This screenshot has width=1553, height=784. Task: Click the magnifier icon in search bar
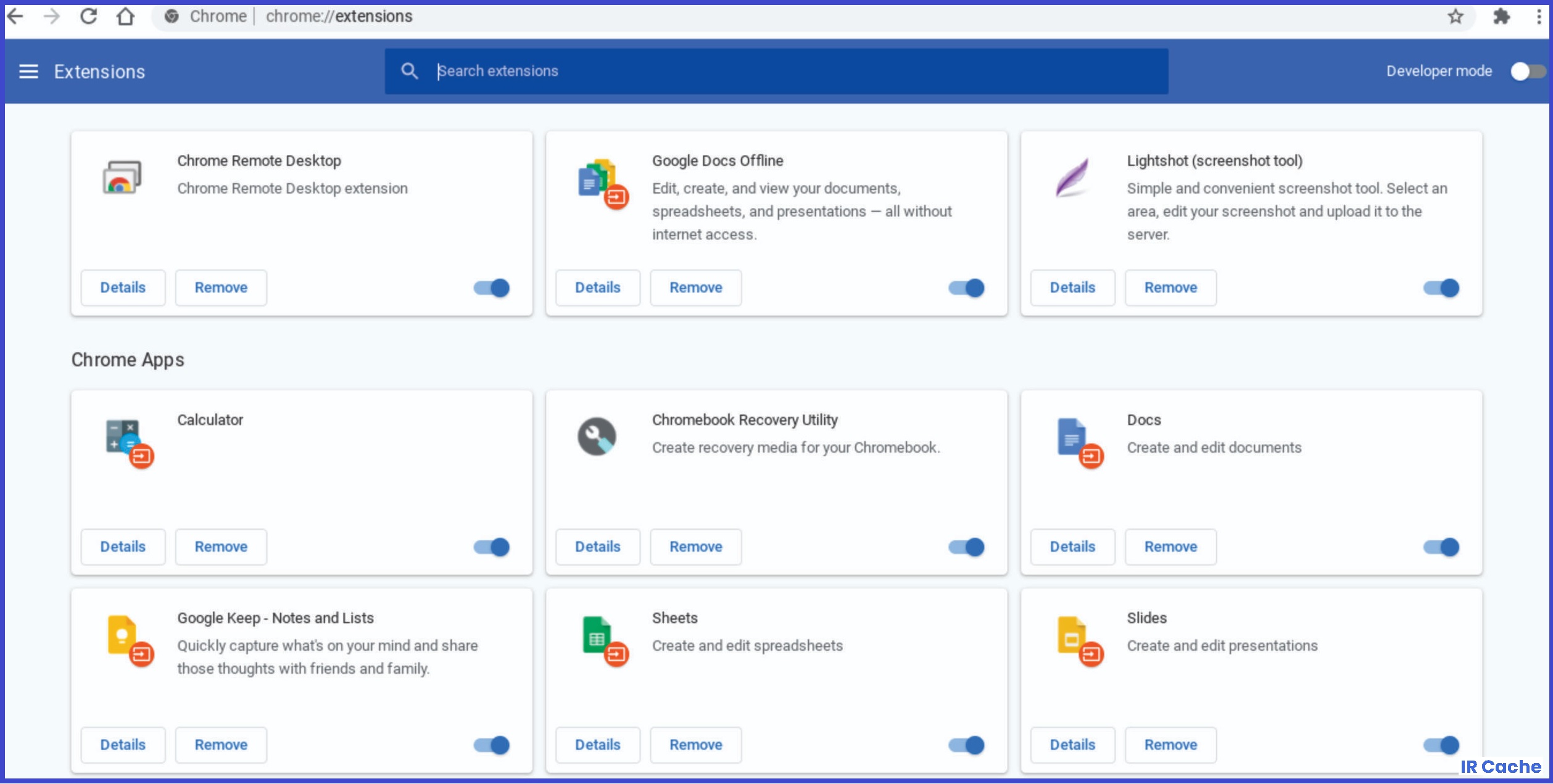point(410,71)
